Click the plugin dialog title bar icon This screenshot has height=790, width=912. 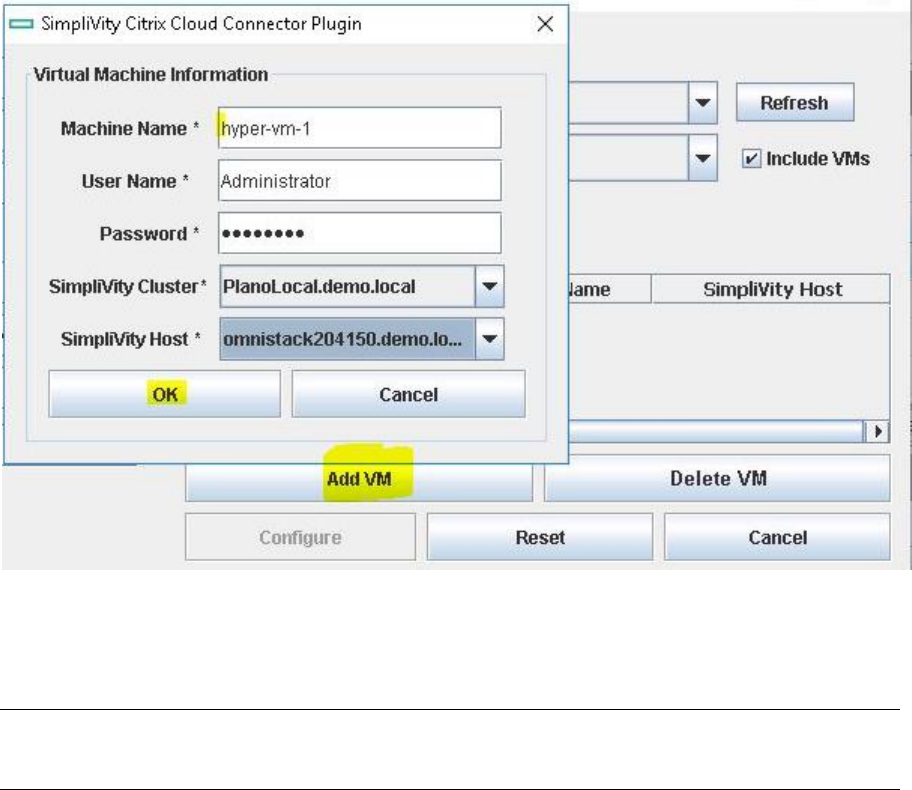22,24
